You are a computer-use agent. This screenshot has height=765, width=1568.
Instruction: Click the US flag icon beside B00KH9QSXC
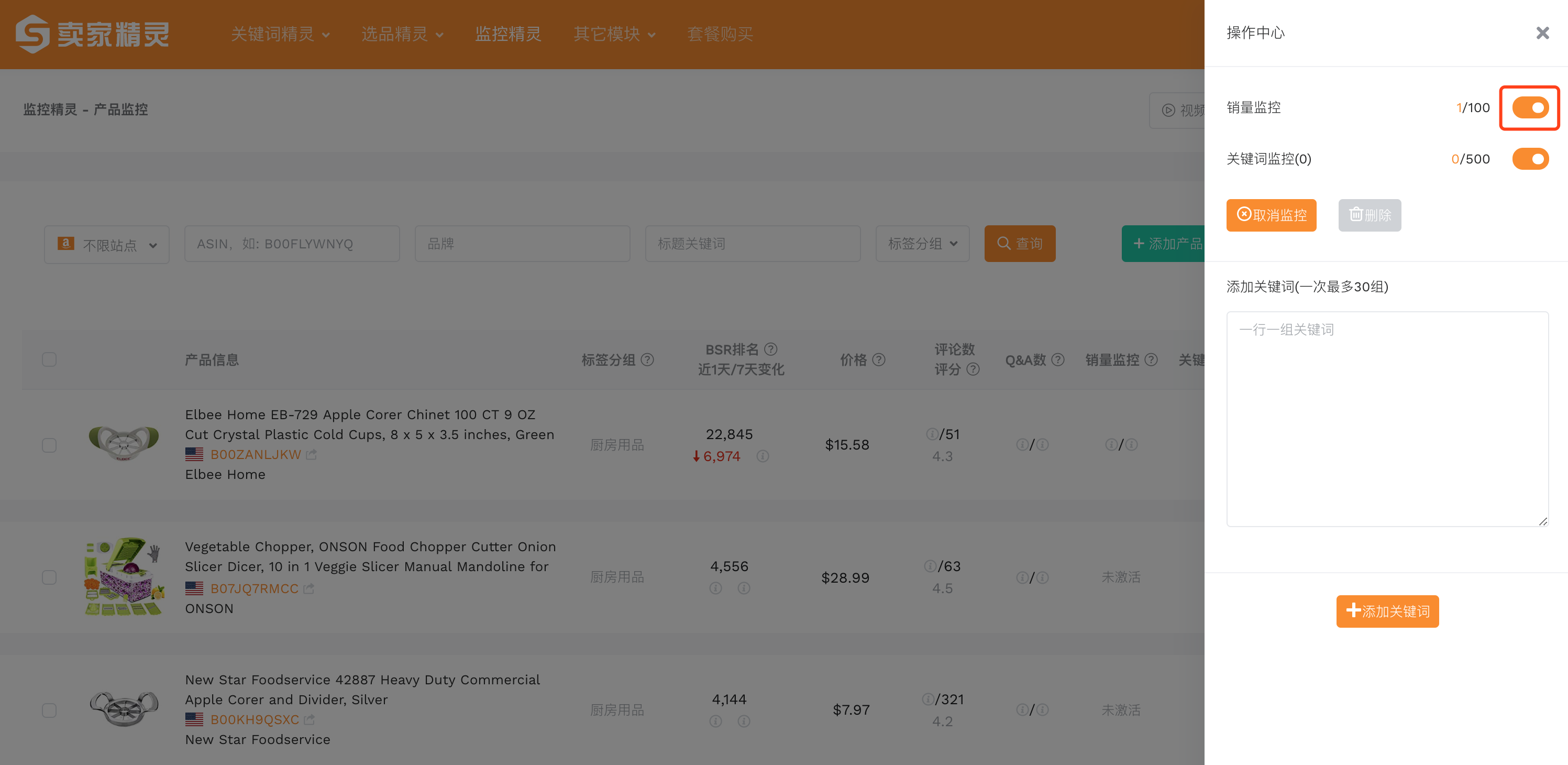pos(194,719)
